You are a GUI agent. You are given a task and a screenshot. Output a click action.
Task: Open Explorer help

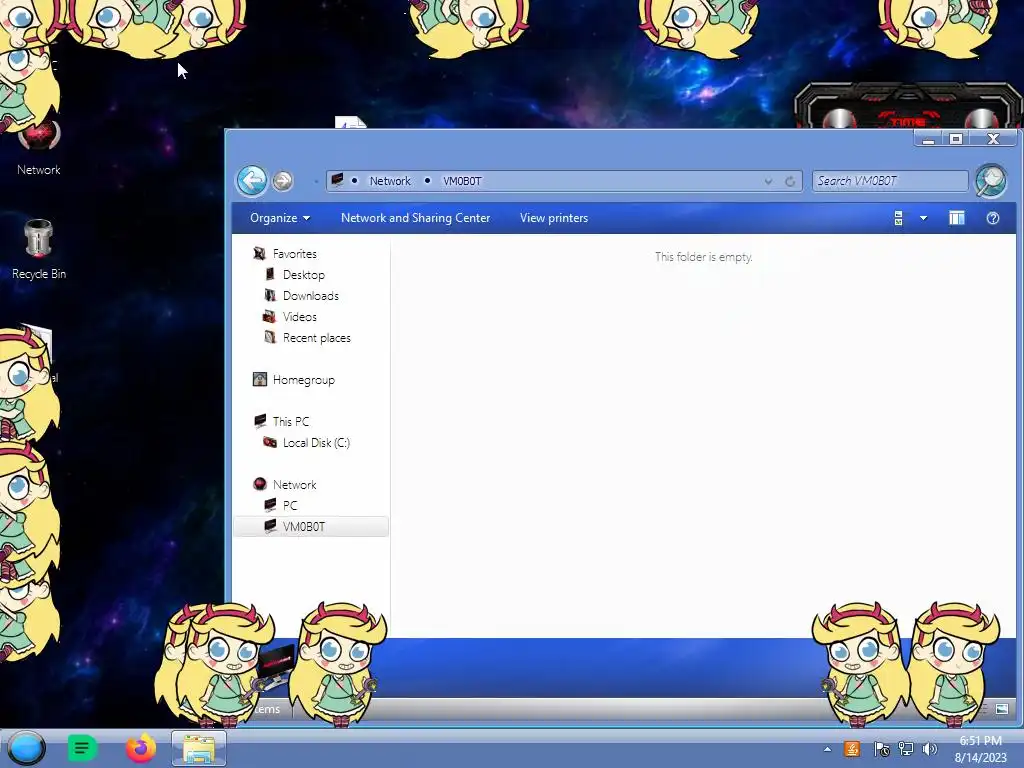[x=993, y=218]
